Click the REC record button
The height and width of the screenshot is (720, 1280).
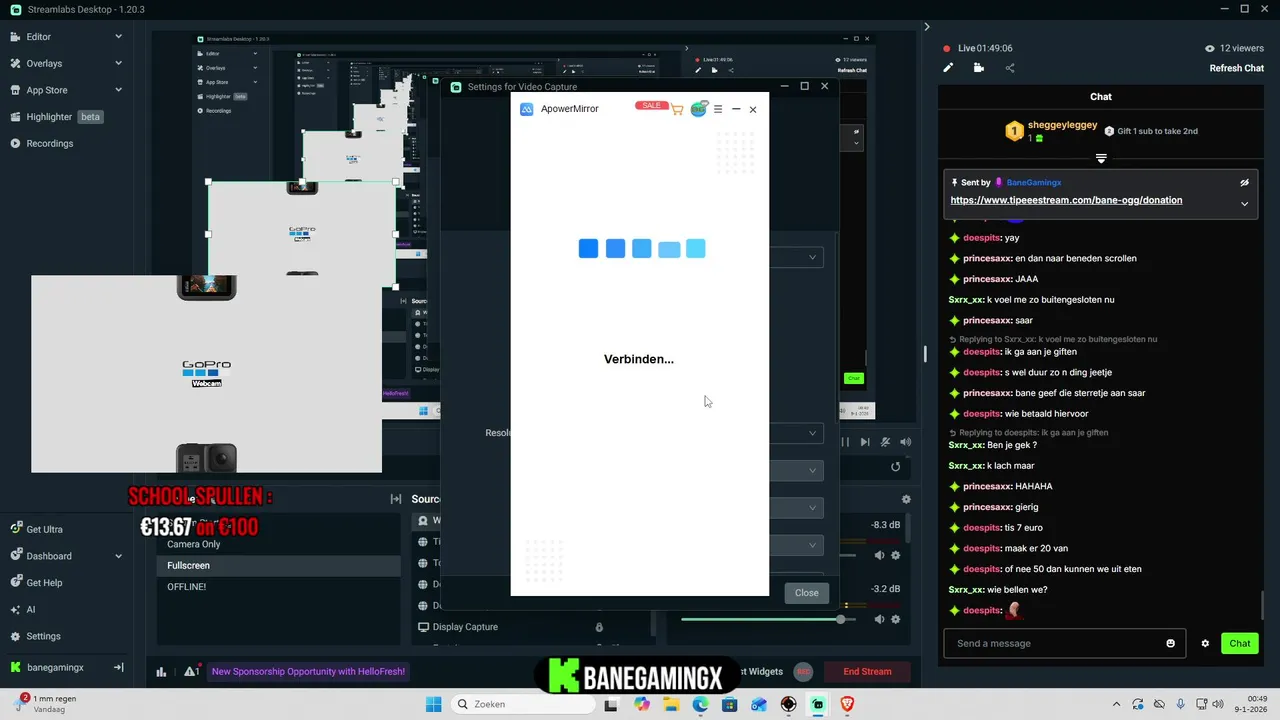point(803,672)
